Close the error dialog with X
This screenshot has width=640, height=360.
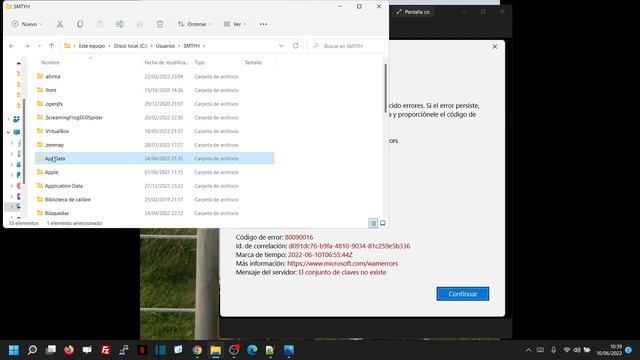tap(495, 47)
